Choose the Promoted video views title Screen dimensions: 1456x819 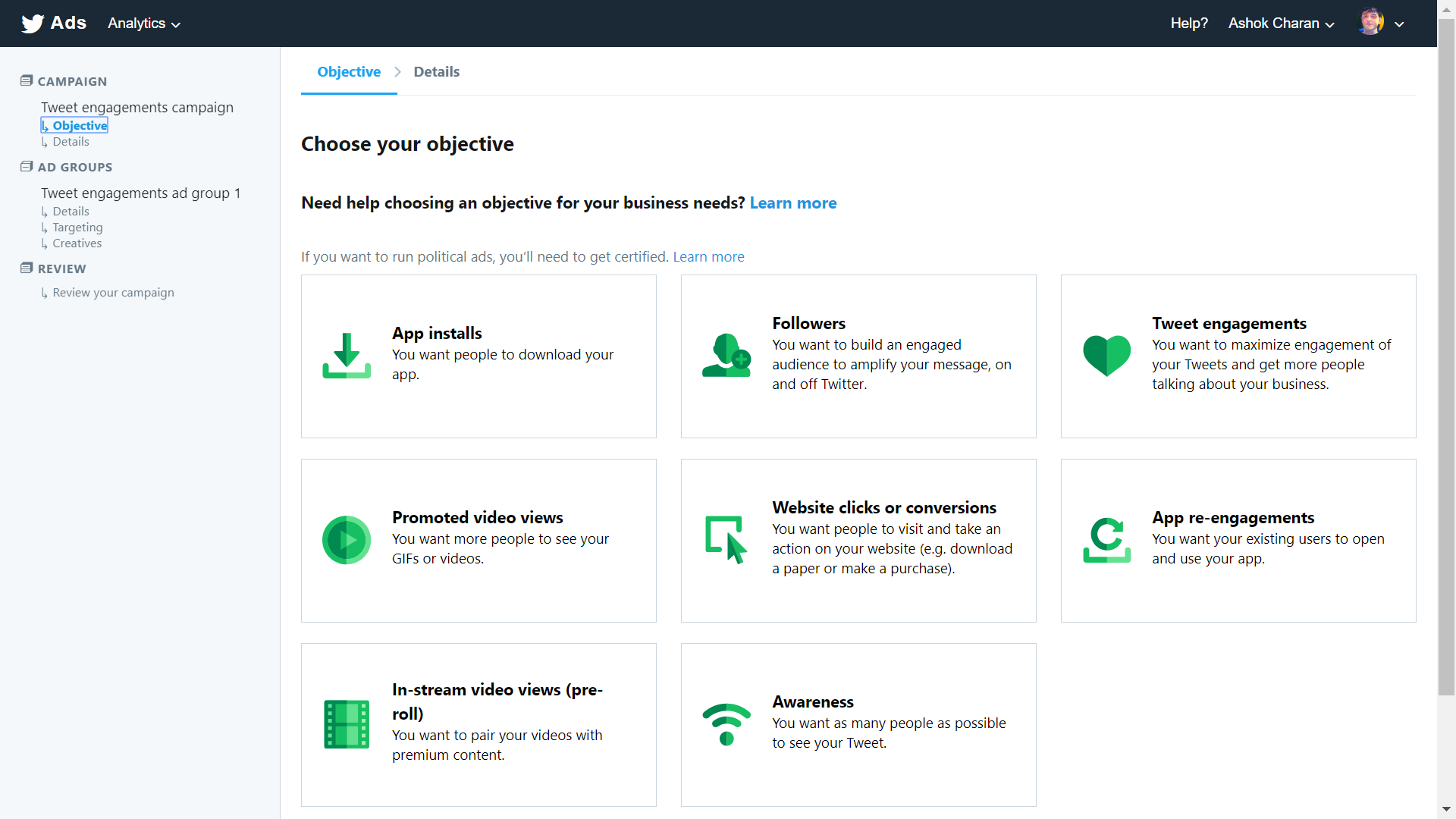pyautogui.click(x=478, y=517)
